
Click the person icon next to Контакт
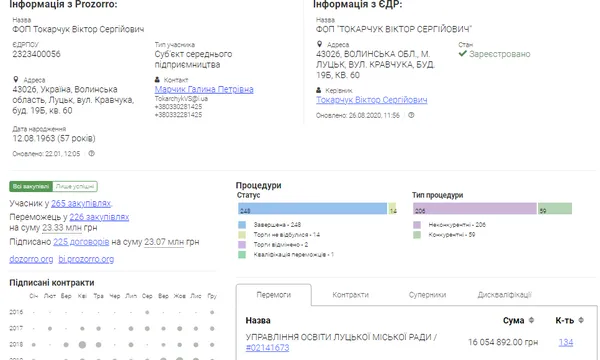(157, 80)
